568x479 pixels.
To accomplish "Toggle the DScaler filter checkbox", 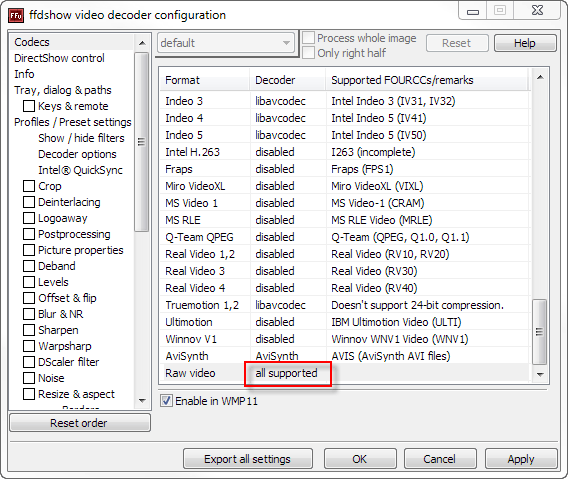I will click(29, 362).
